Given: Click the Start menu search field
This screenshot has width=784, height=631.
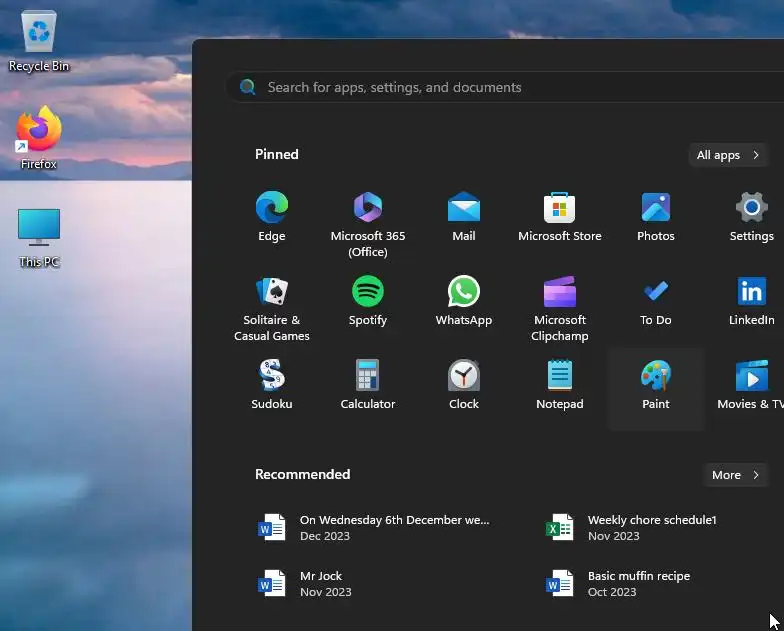Looking at the screenshot, I should (x=505, y=87).
